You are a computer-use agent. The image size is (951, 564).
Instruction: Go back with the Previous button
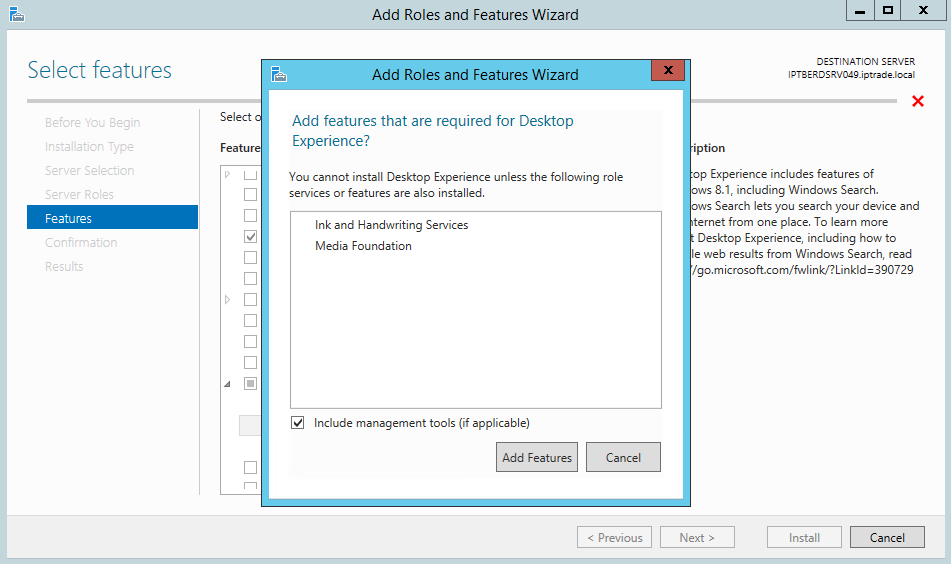(614, 537)
